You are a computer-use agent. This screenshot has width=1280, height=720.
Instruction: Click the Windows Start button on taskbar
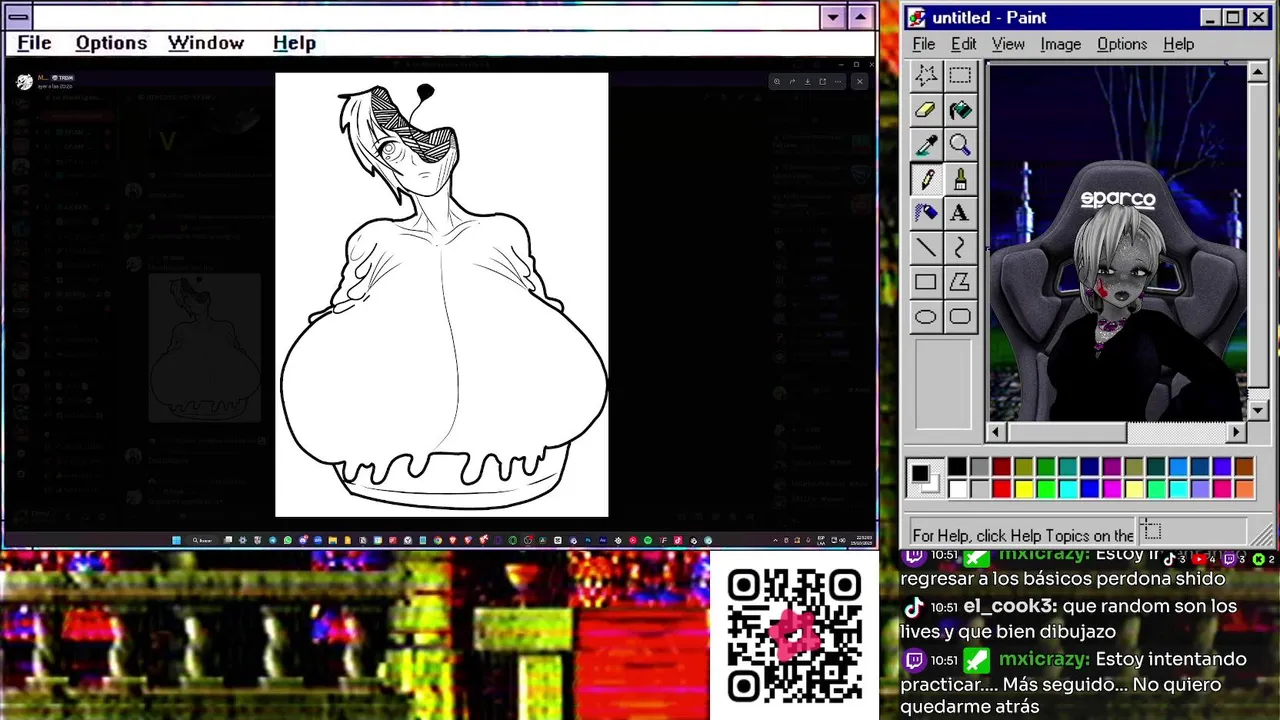pos(176,540)
